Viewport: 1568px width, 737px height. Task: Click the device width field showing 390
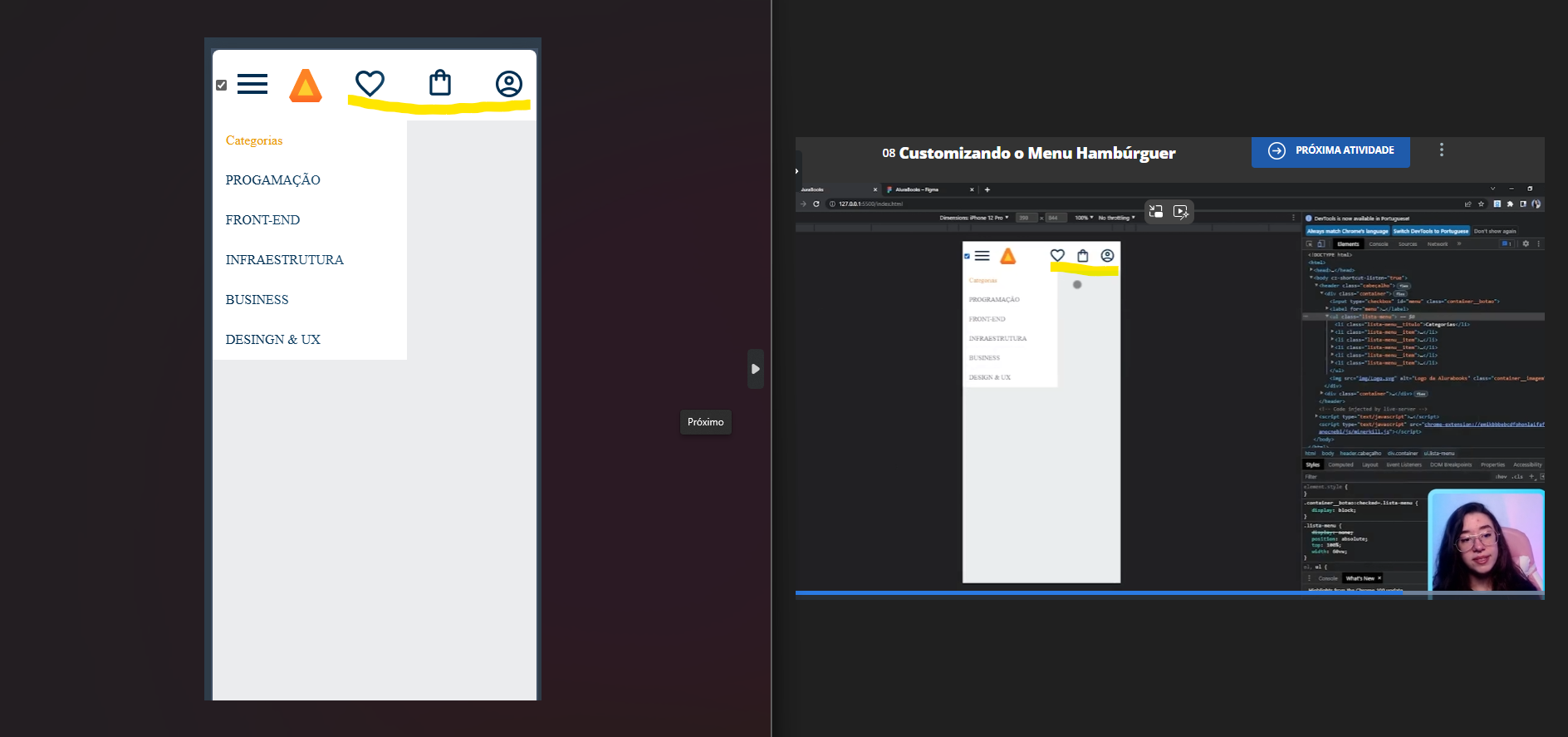click(x=1027, y=218)
